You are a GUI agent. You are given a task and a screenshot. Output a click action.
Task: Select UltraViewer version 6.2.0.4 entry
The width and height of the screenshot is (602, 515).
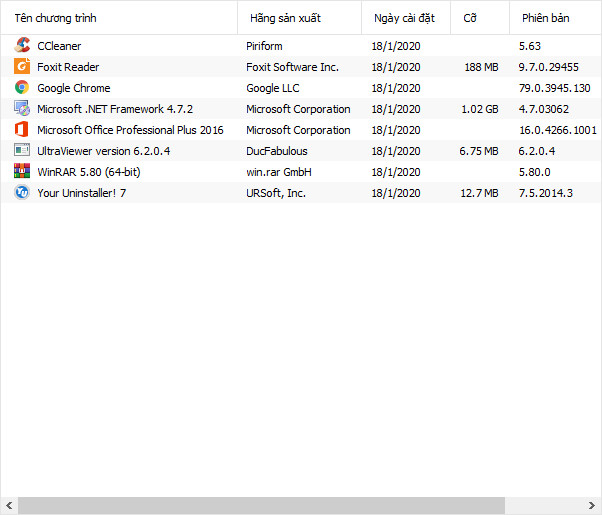pyautogui.click(x=103, y=151)
